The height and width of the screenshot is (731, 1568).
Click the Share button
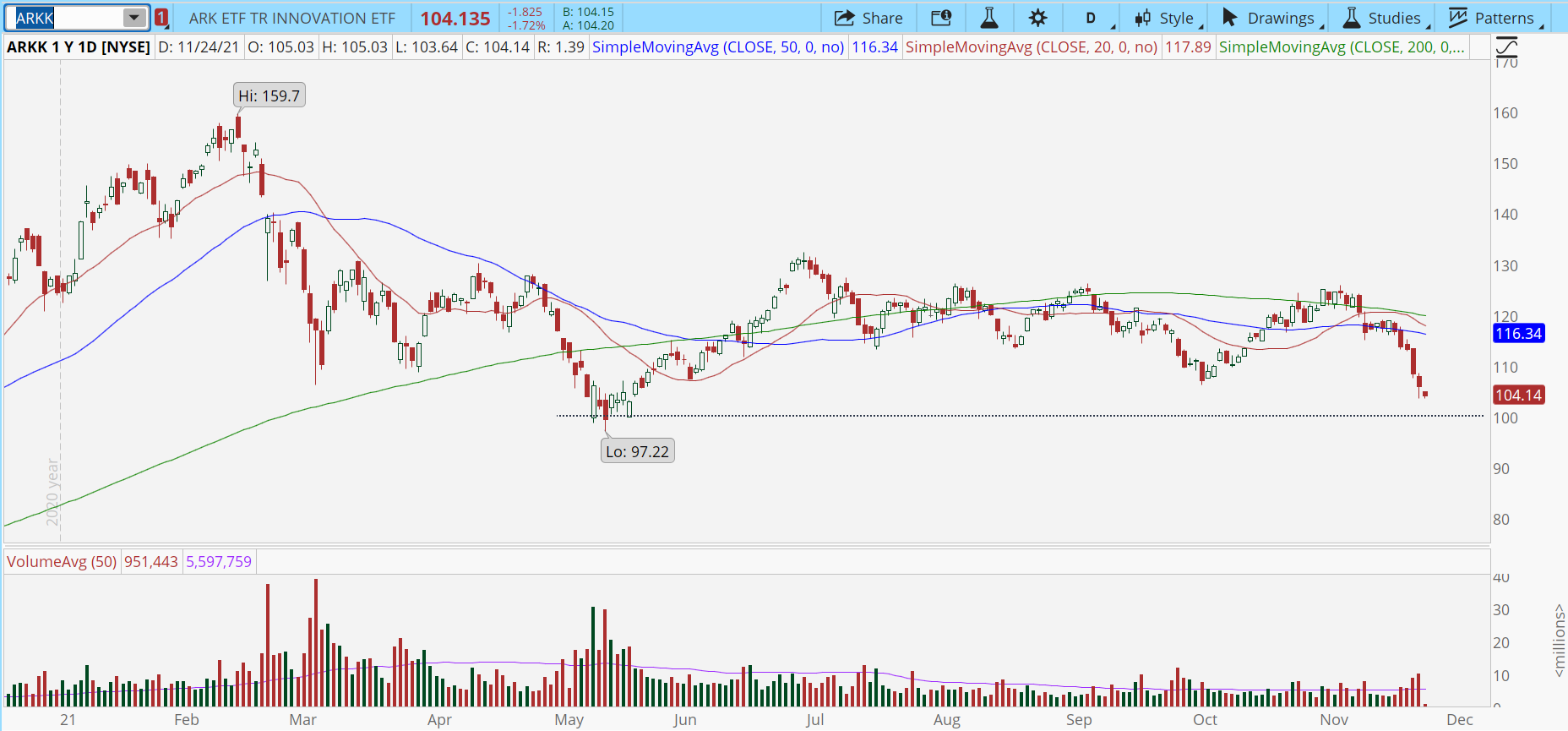(x=869, y=18)
